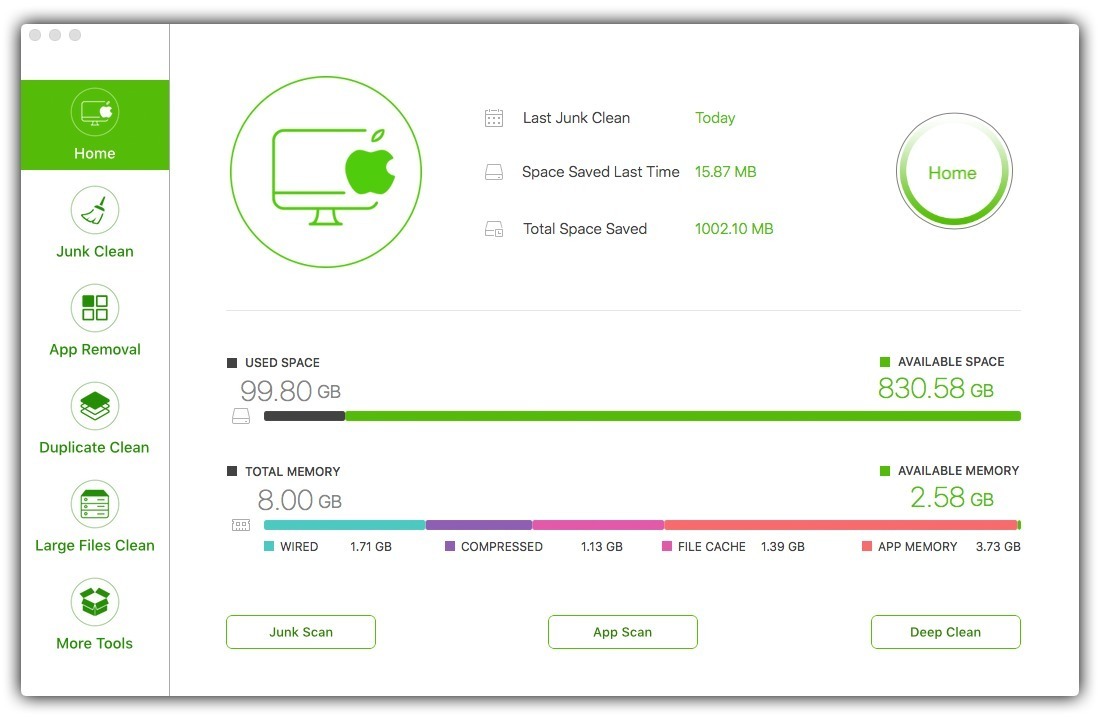Click the 99.80 GB used space value
Screen dimensions: 1100x720
pos(290,391)
